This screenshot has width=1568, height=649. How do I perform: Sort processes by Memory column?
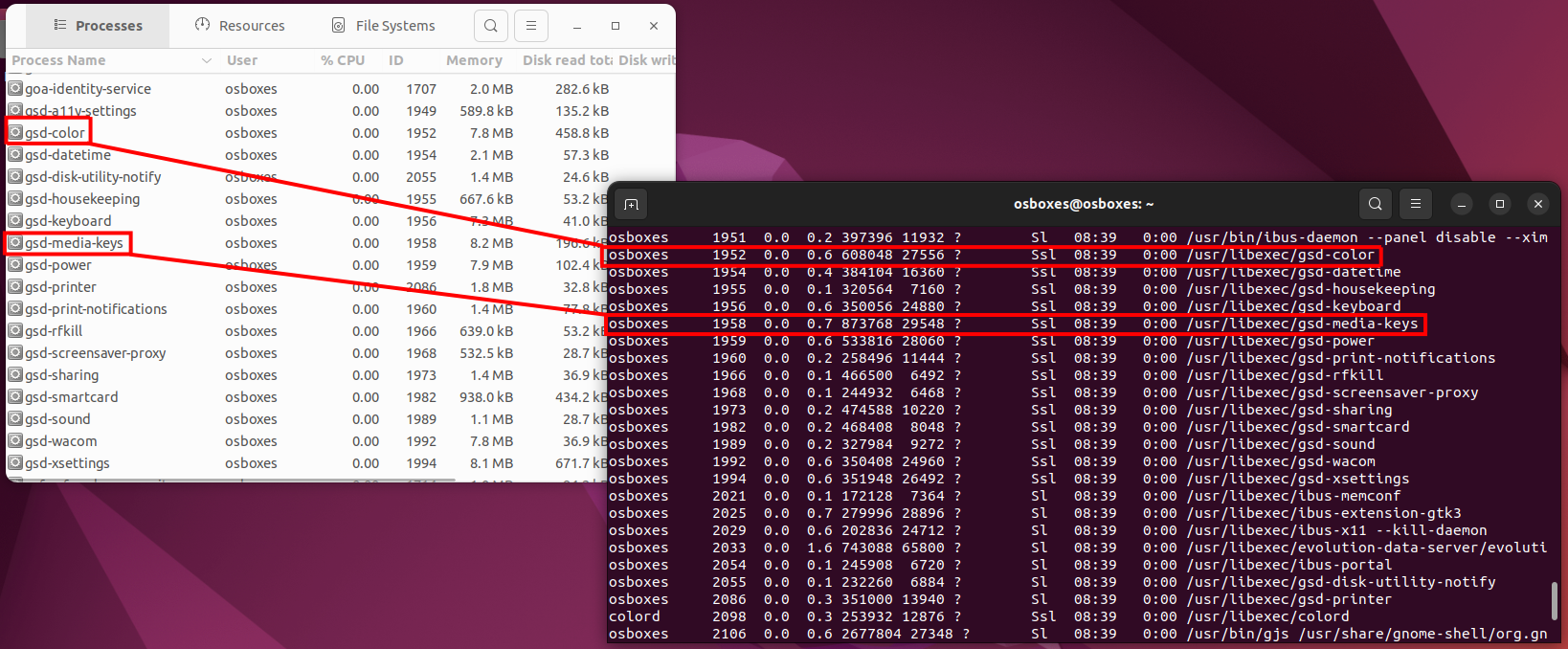tap(474, 60)
